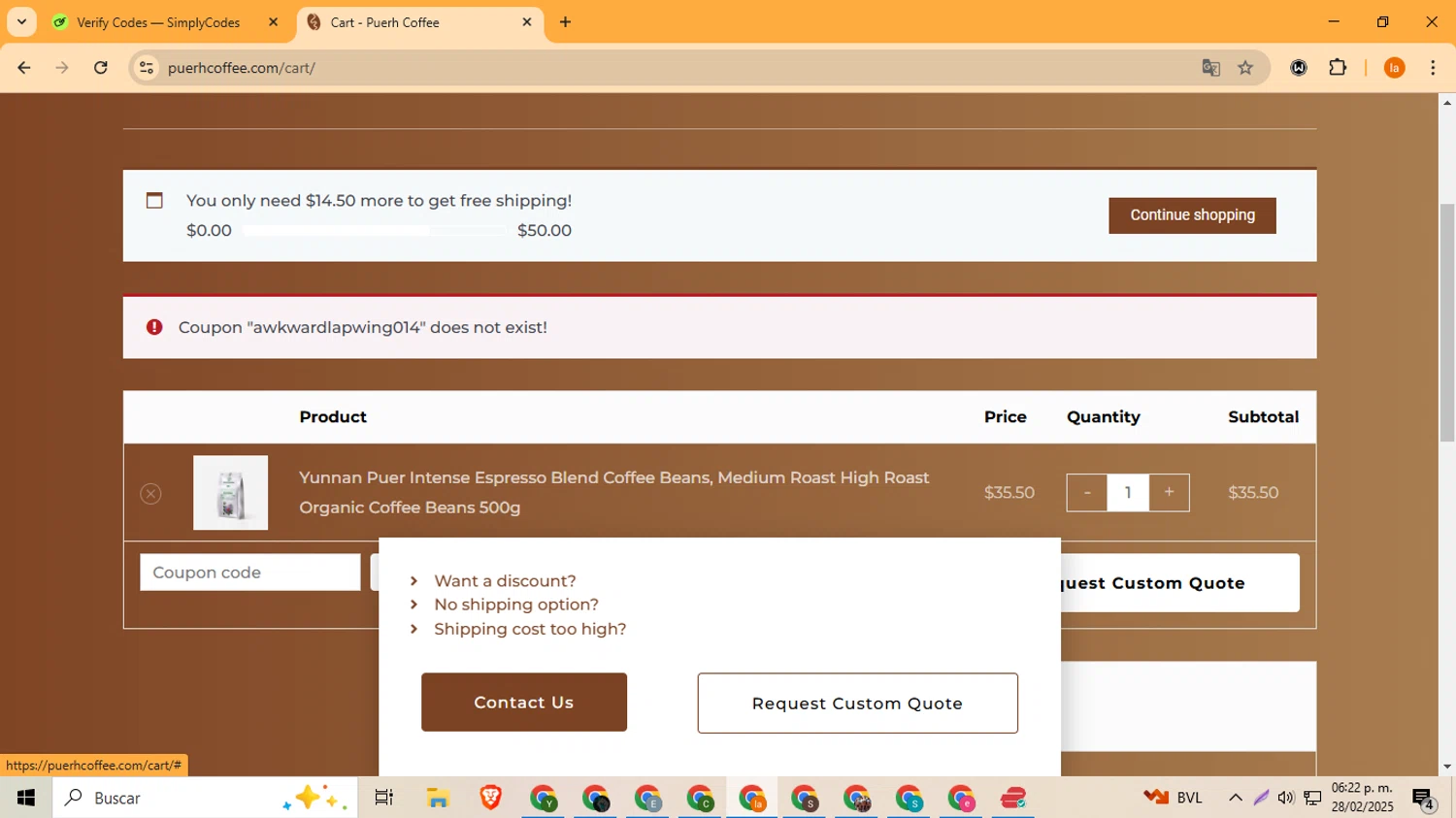Click the scrollbar up arrow
The height and width of the screenshot is (818, 1456).
(1447, 102)
